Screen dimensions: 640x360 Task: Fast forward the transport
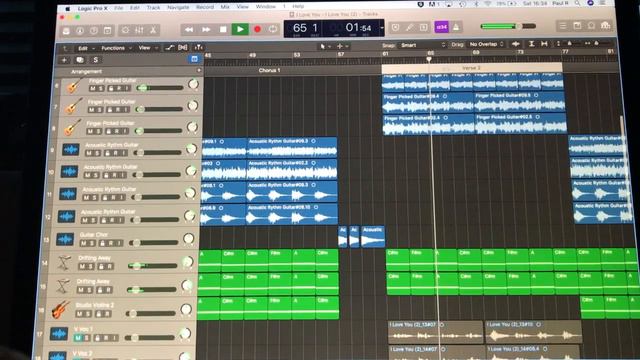[206, 29]
